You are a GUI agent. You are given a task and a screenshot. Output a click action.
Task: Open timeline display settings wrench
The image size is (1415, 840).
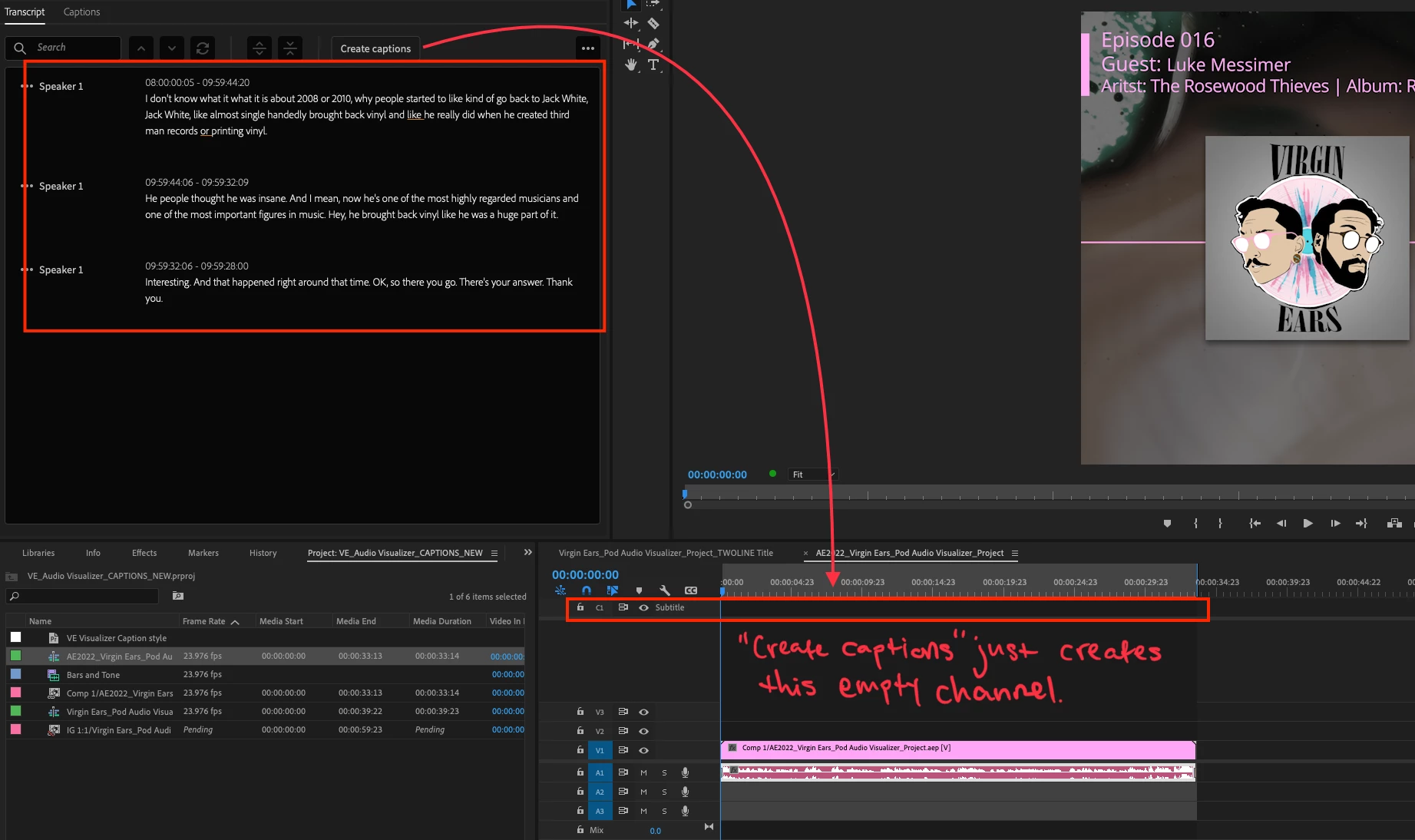click(x=665, y=590)
